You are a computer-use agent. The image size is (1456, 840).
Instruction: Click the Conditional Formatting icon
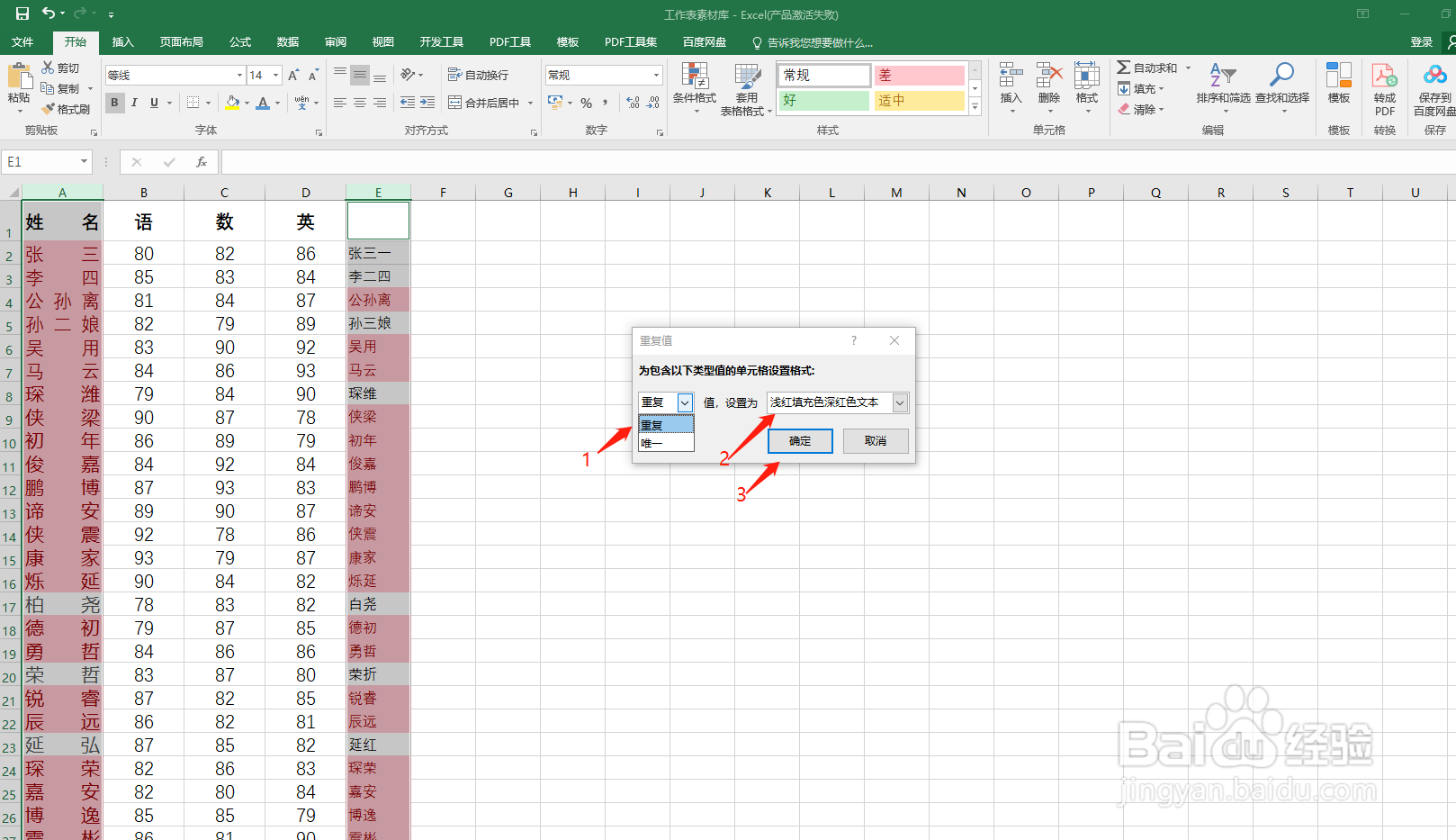click(694, 77)
